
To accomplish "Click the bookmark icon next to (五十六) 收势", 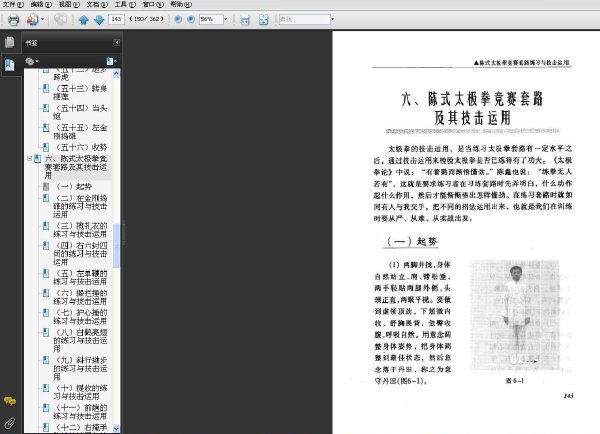I will (46, 147).
